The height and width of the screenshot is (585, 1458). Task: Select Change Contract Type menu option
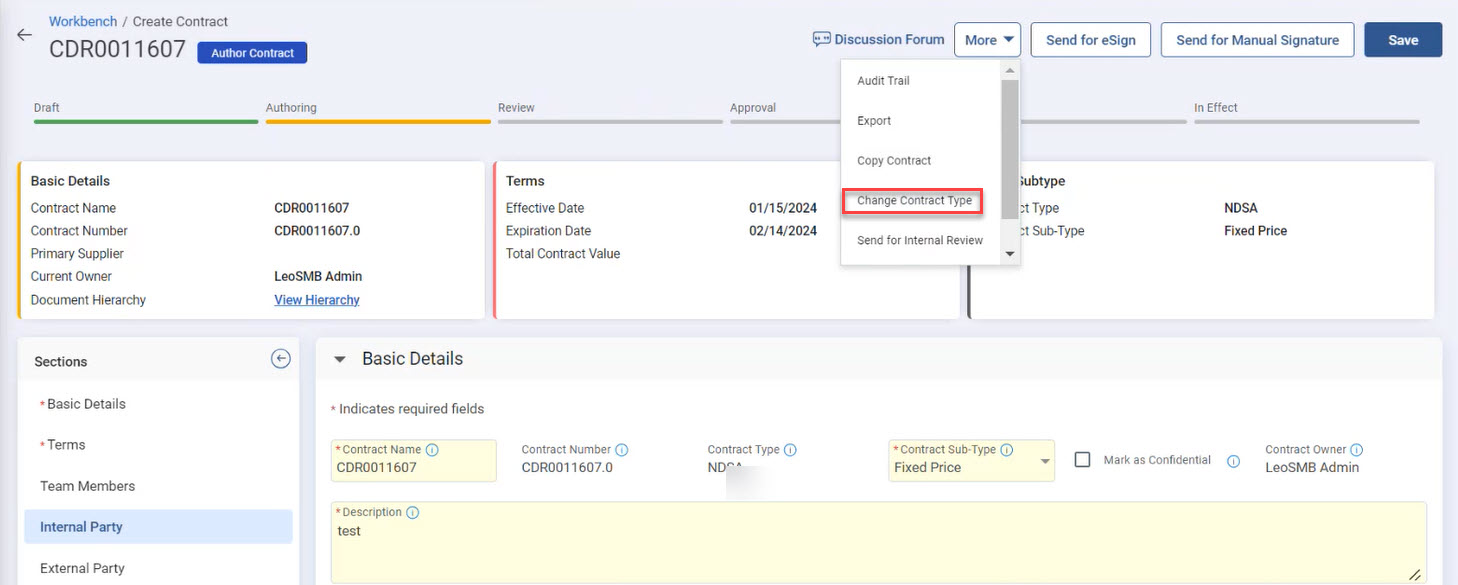click(x=914, y=201)
